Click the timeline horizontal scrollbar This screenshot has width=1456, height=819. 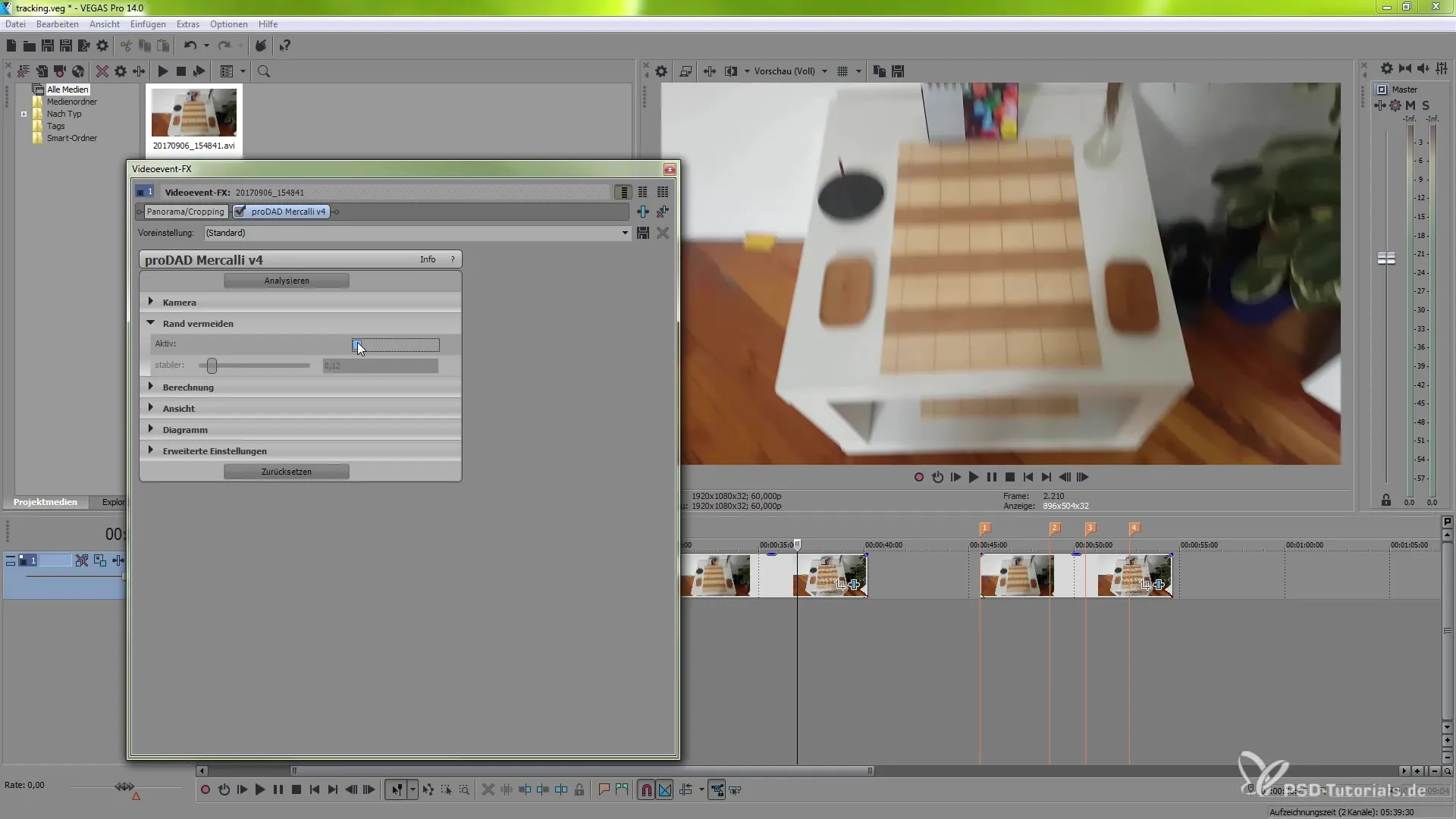pos(581,771)
